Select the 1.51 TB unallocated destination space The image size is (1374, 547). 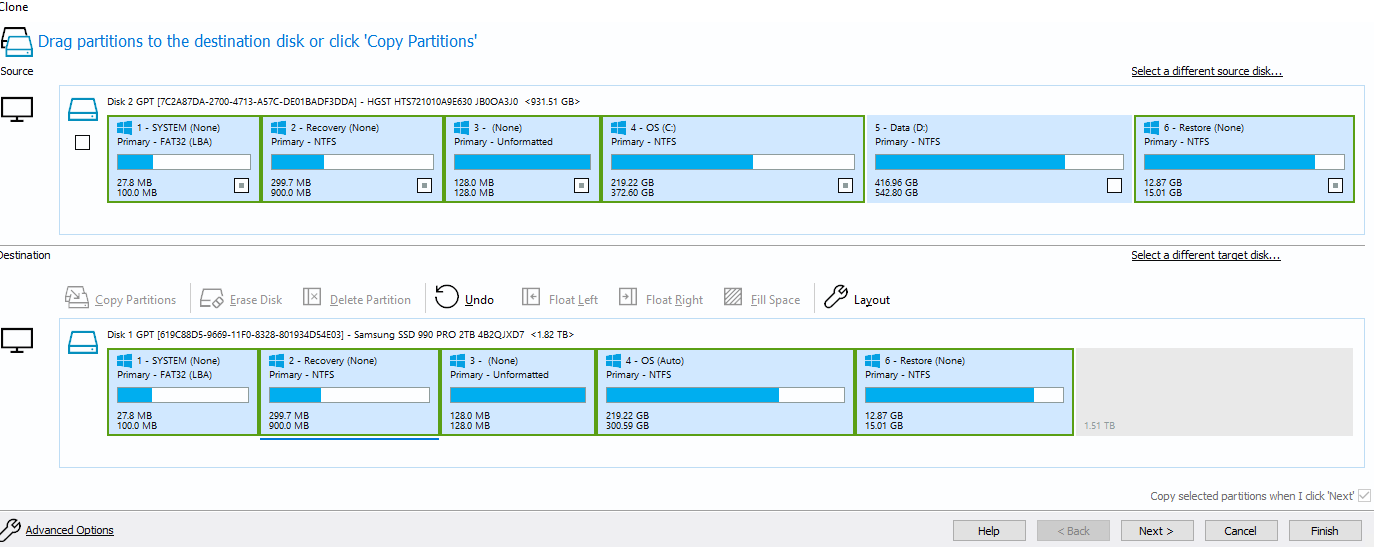[x=1212, y=392]
